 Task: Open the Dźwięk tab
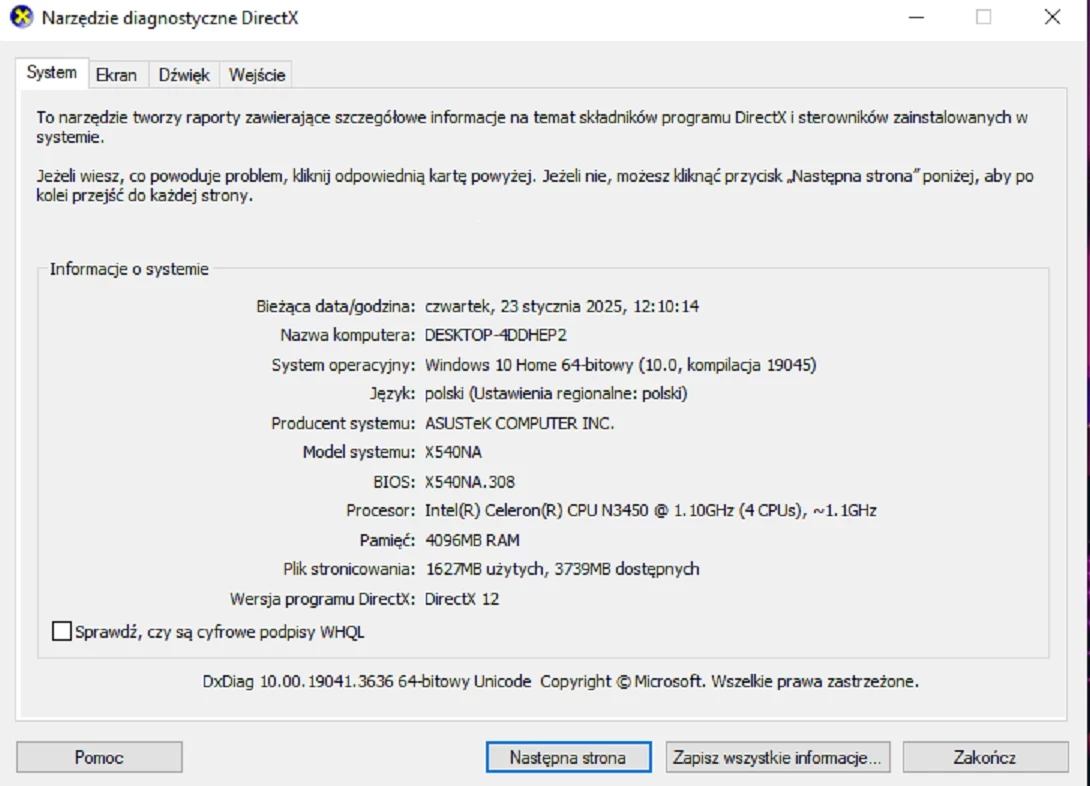coord(184,75)
